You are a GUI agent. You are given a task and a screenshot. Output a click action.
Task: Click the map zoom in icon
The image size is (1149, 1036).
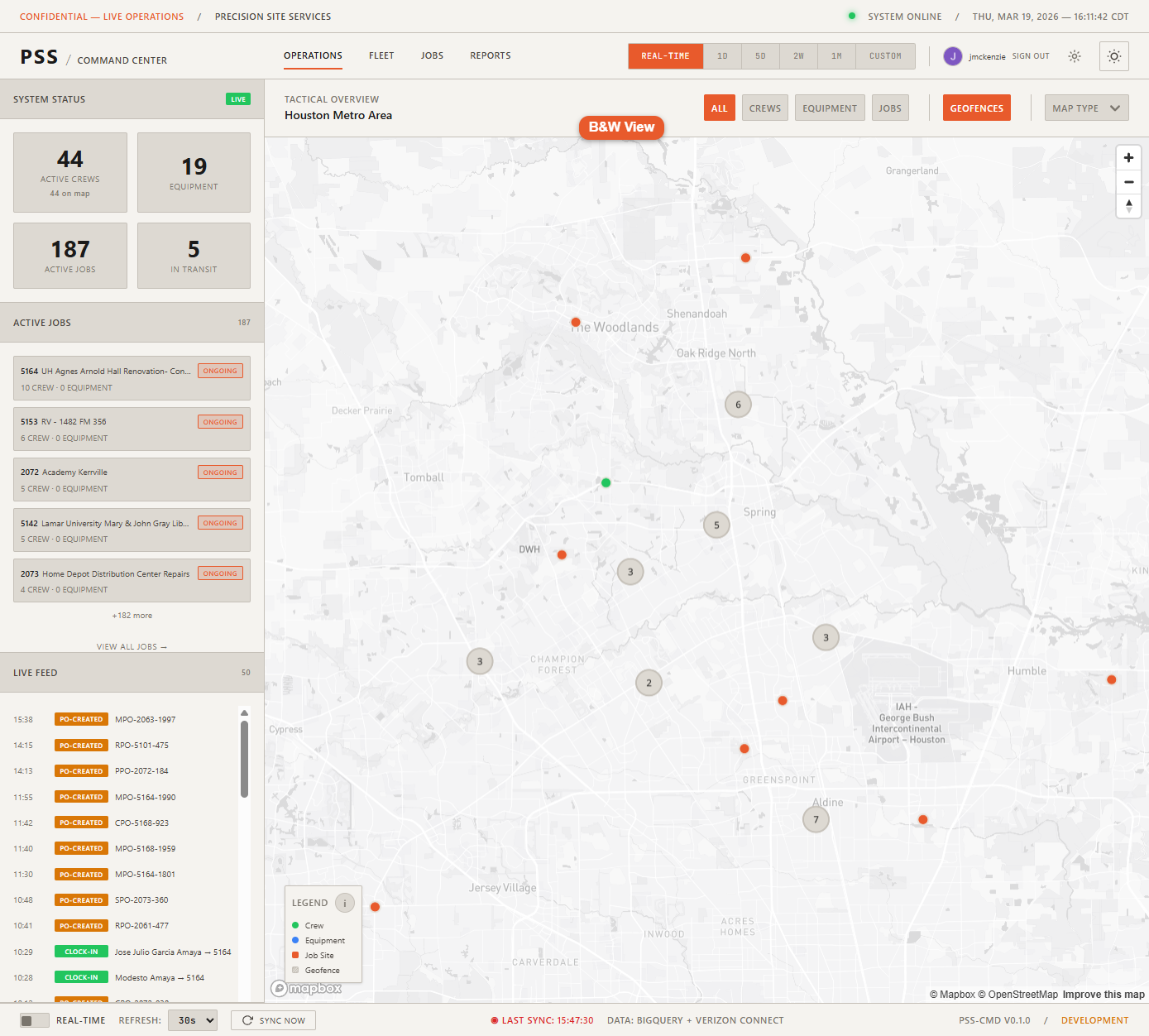1128,157
